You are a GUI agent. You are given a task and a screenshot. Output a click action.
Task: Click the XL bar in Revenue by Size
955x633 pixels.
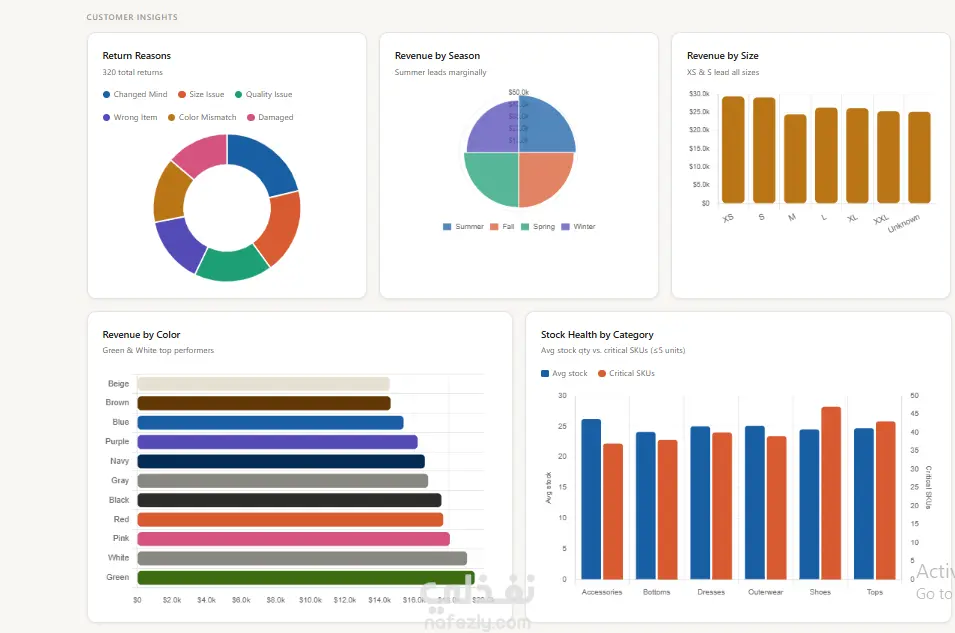tap(857, 156)
